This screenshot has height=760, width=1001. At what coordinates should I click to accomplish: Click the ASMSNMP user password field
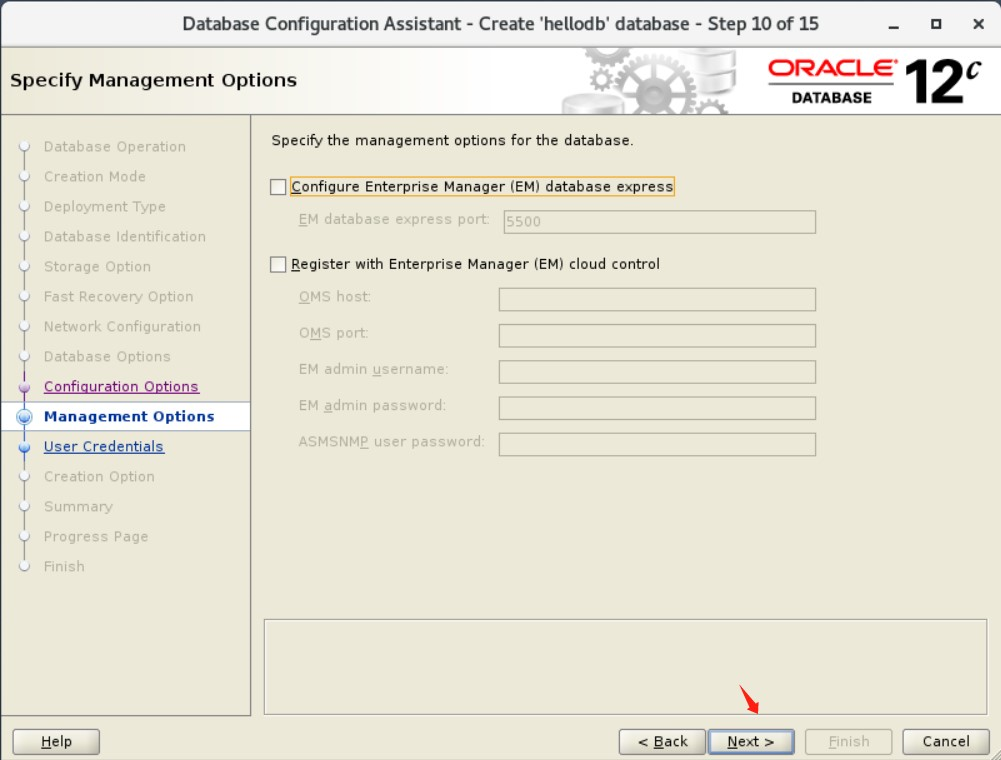657,445
